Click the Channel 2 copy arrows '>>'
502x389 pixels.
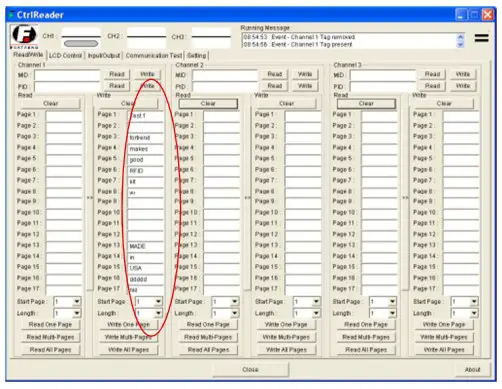point(247,198)
